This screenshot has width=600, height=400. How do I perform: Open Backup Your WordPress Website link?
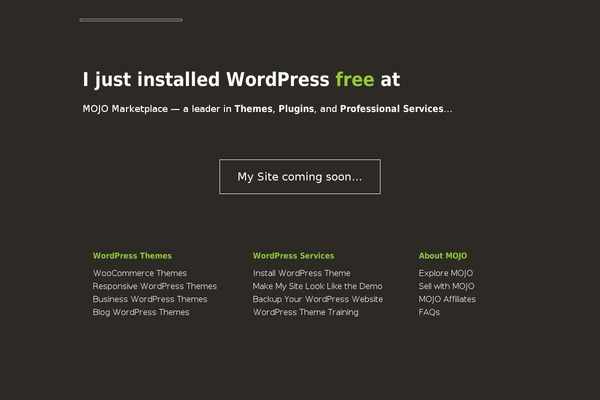(318, 299)
